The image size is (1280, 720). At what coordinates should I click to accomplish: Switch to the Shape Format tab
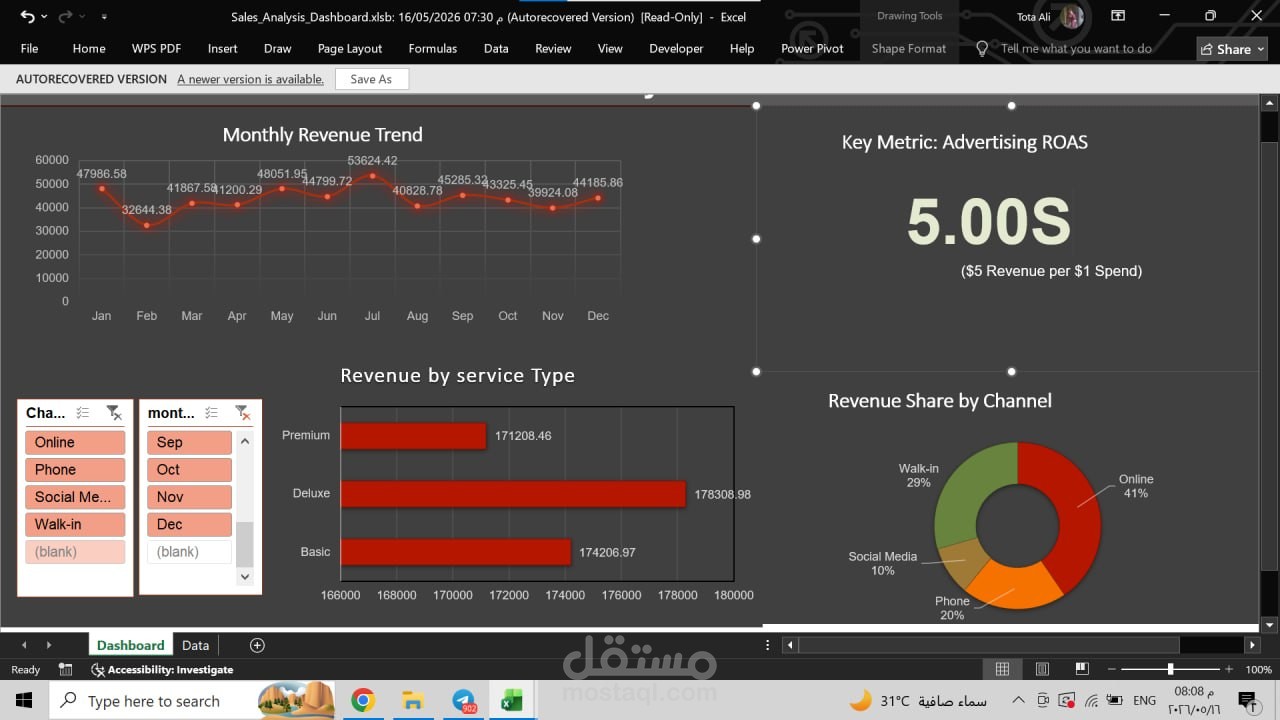[x=908, y=48]
